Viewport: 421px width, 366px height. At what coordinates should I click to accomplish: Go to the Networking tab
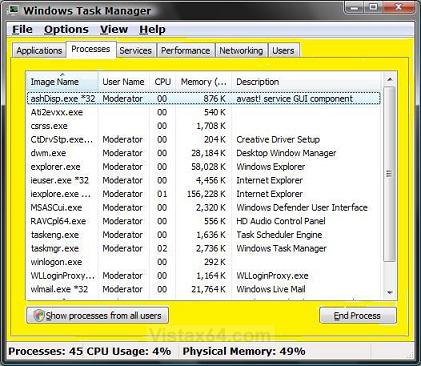tap(241, 51)
